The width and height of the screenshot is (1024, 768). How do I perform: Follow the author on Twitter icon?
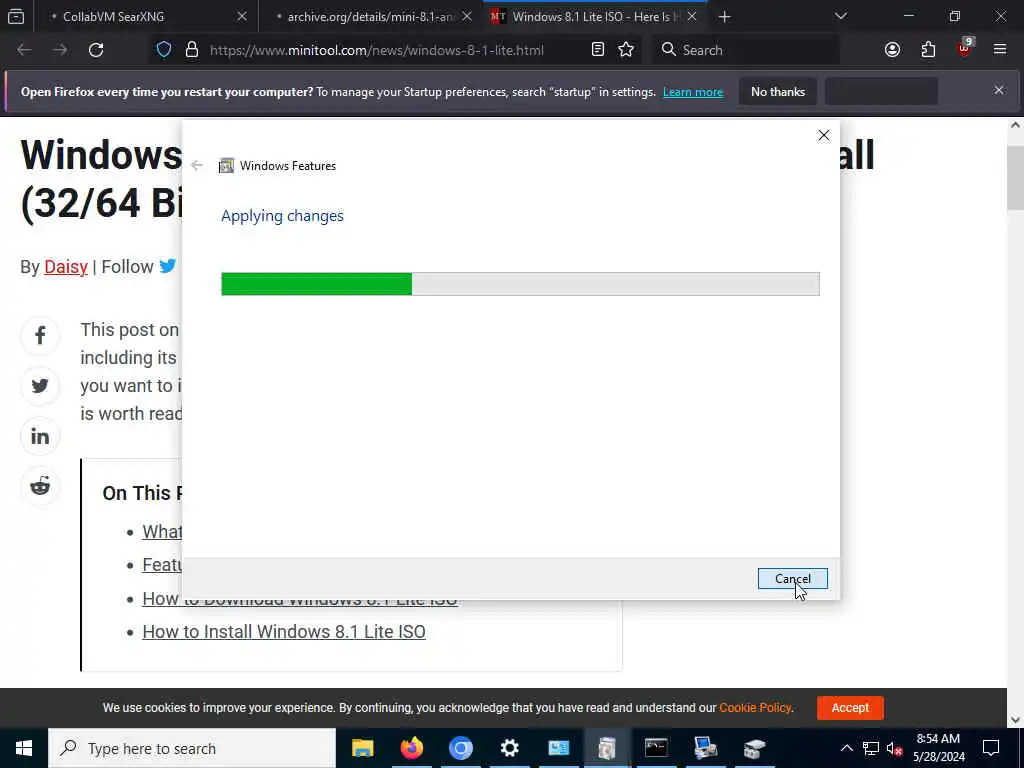click(168, 266)
